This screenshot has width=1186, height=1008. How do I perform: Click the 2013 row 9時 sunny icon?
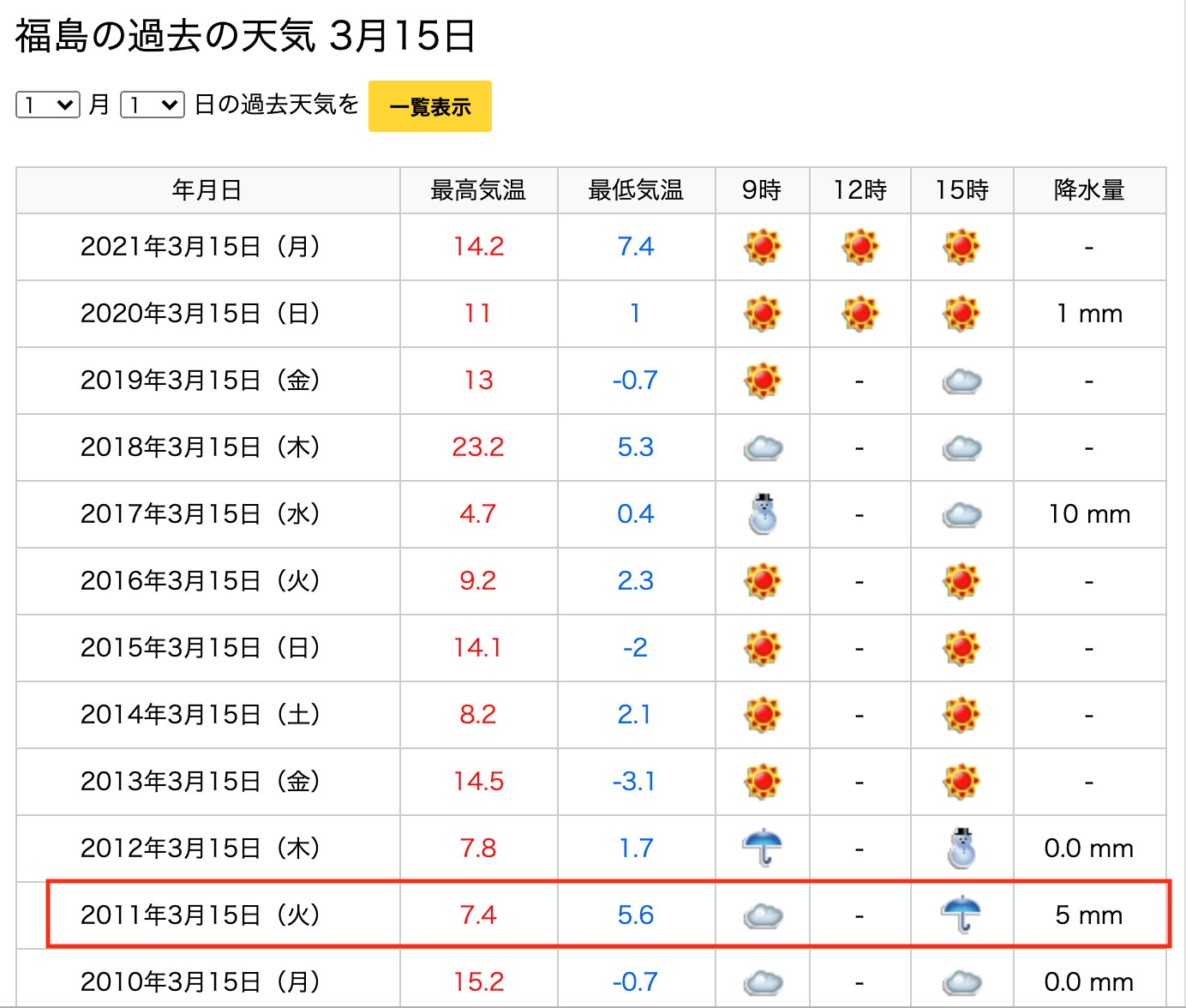point(763,782)
